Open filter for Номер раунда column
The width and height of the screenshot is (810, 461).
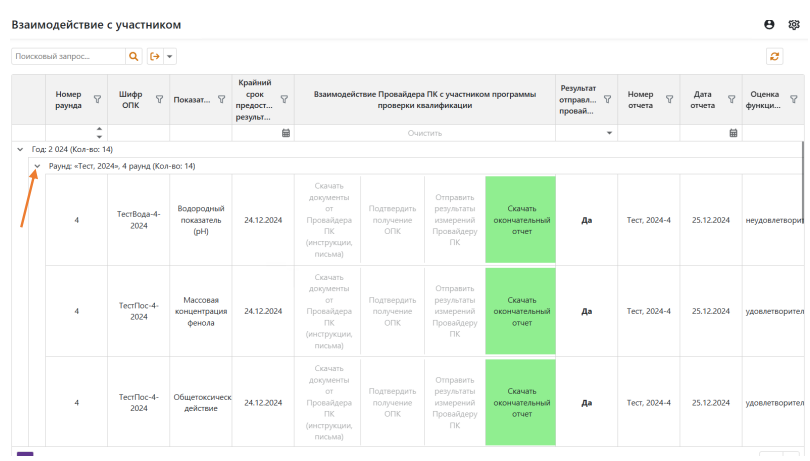(97, 99)
